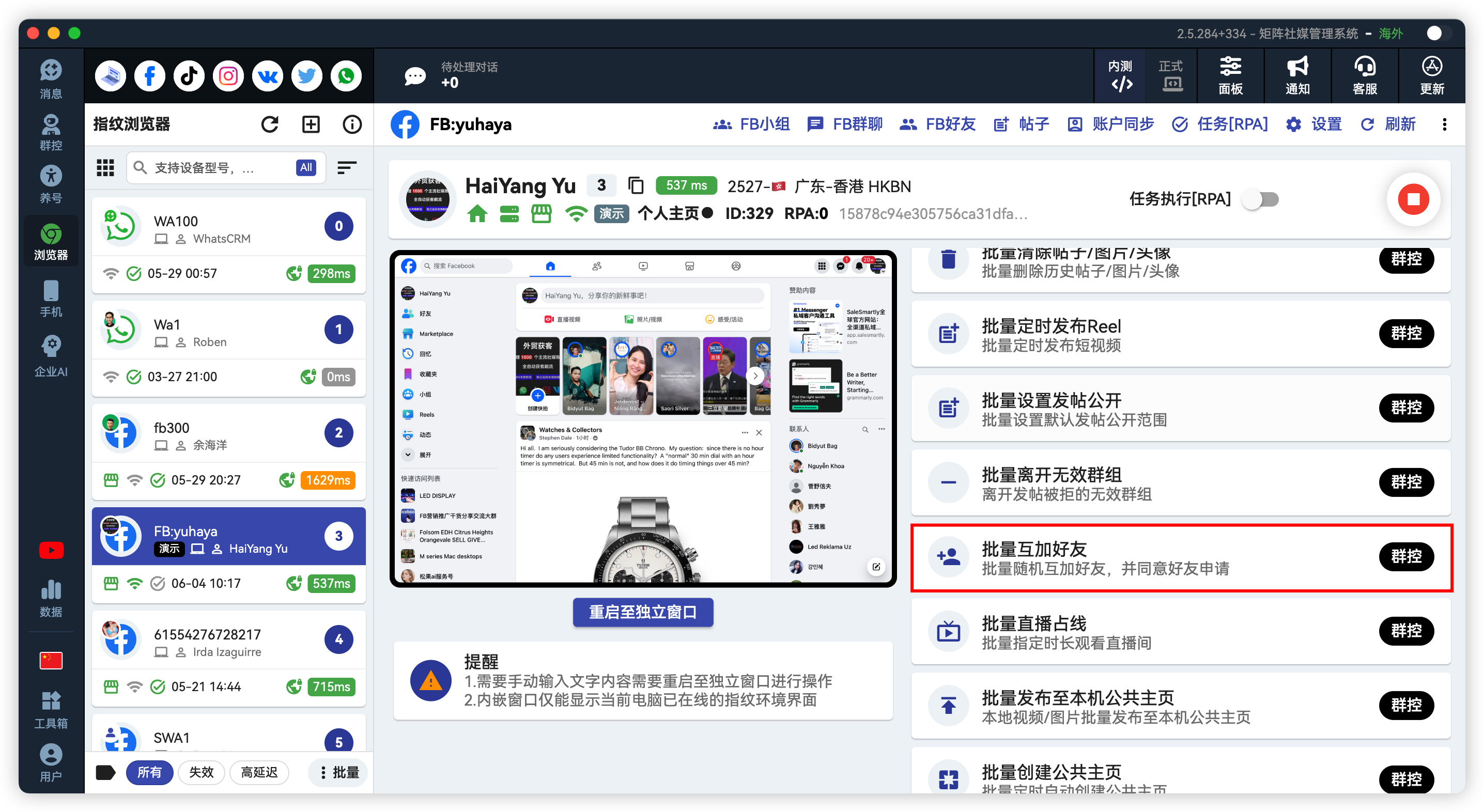Screen dimensions: 1484x812
Task: Open the Facebook platform icon
Action: [x=150, y=76]
